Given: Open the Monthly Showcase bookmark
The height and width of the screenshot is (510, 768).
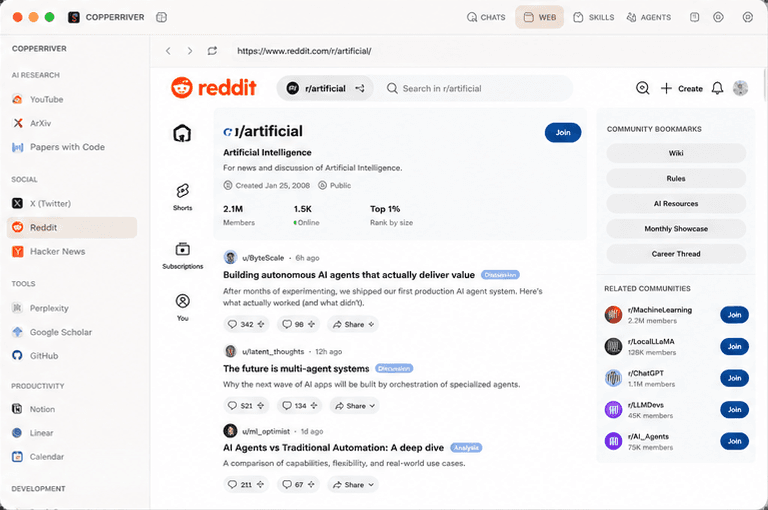Looking at the screenshot, I should 676,229.
